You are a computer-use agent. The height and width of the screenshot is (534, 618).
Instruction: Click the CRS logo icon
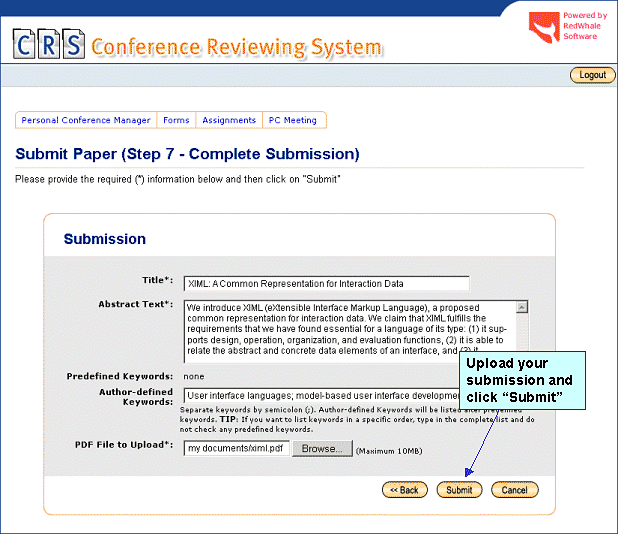48,46
